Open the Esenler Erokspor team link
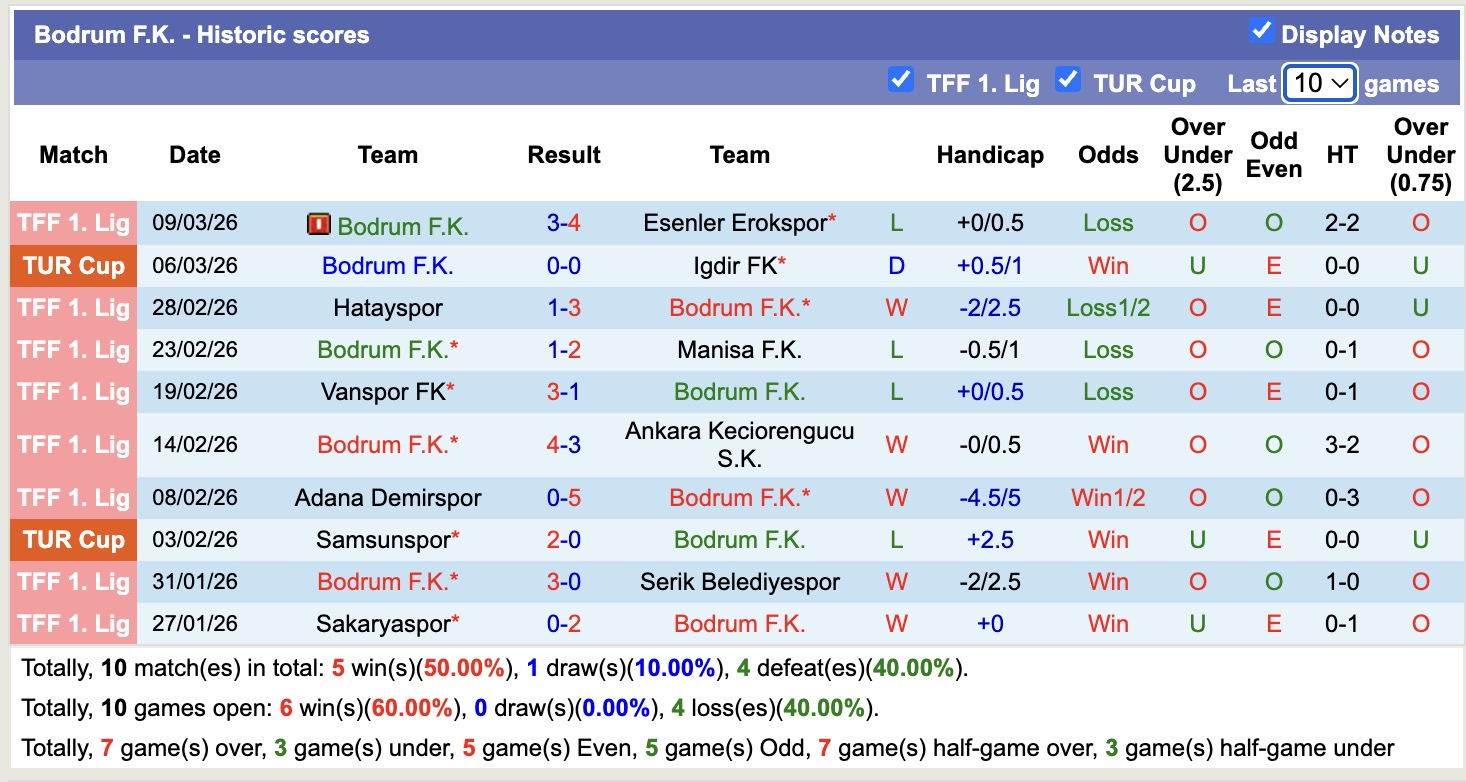1466x782 pixels. [x=735, y=223]
